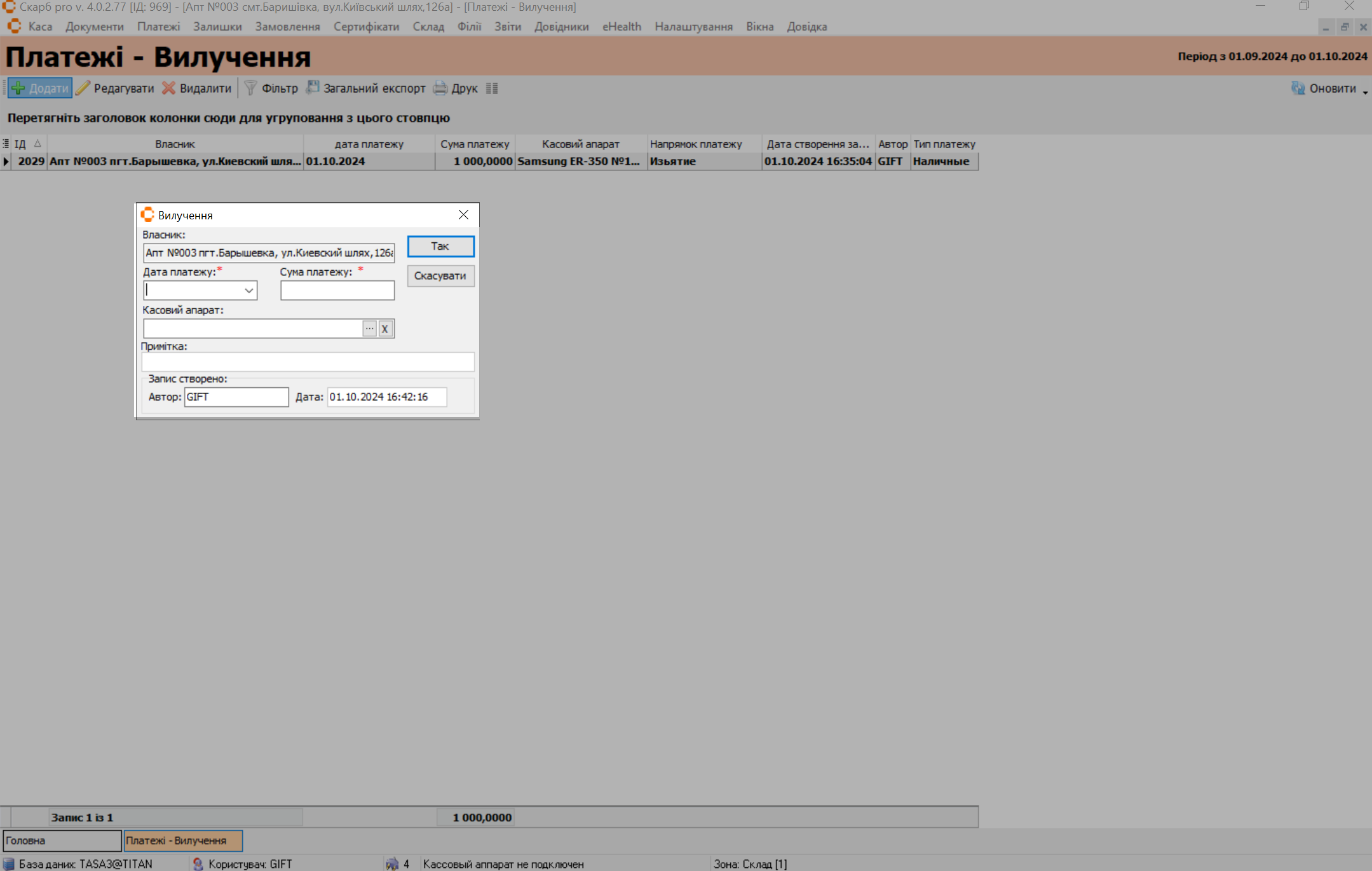Click Загальний експорт toolbar icon

313,88
